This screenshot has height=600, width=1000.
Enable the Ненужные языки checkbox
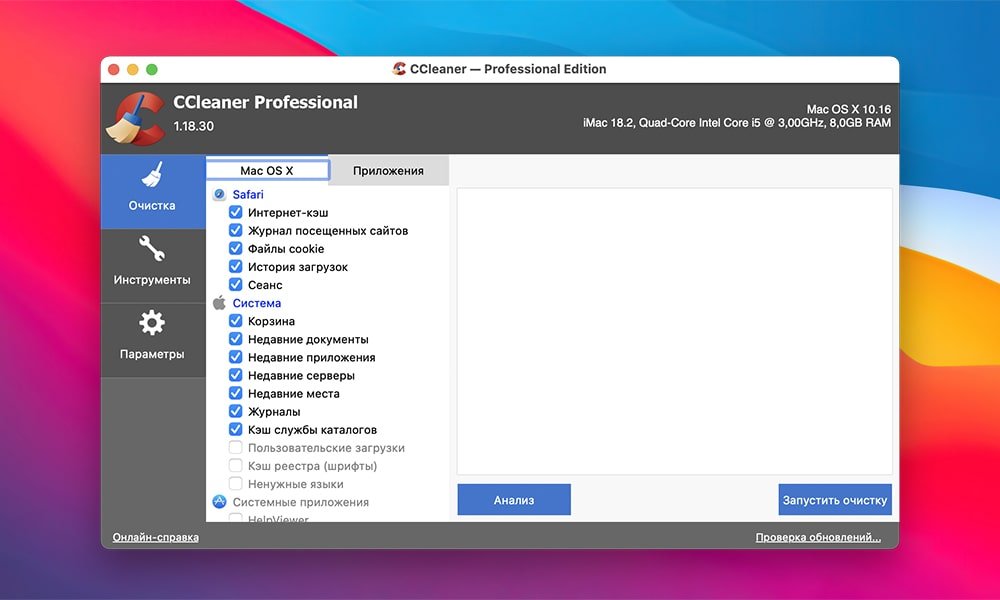pyautogui.click(x=235, y=484)
